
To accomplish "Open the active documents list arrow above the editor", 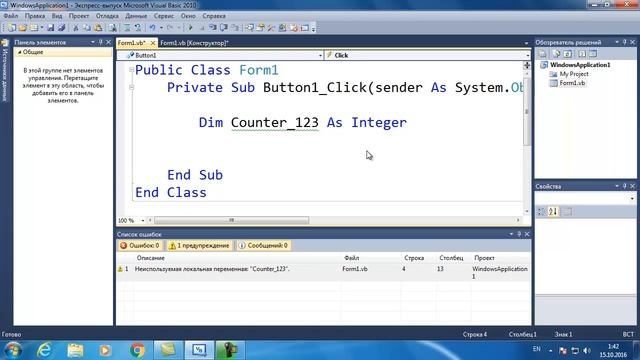I will tap(526, 43).
